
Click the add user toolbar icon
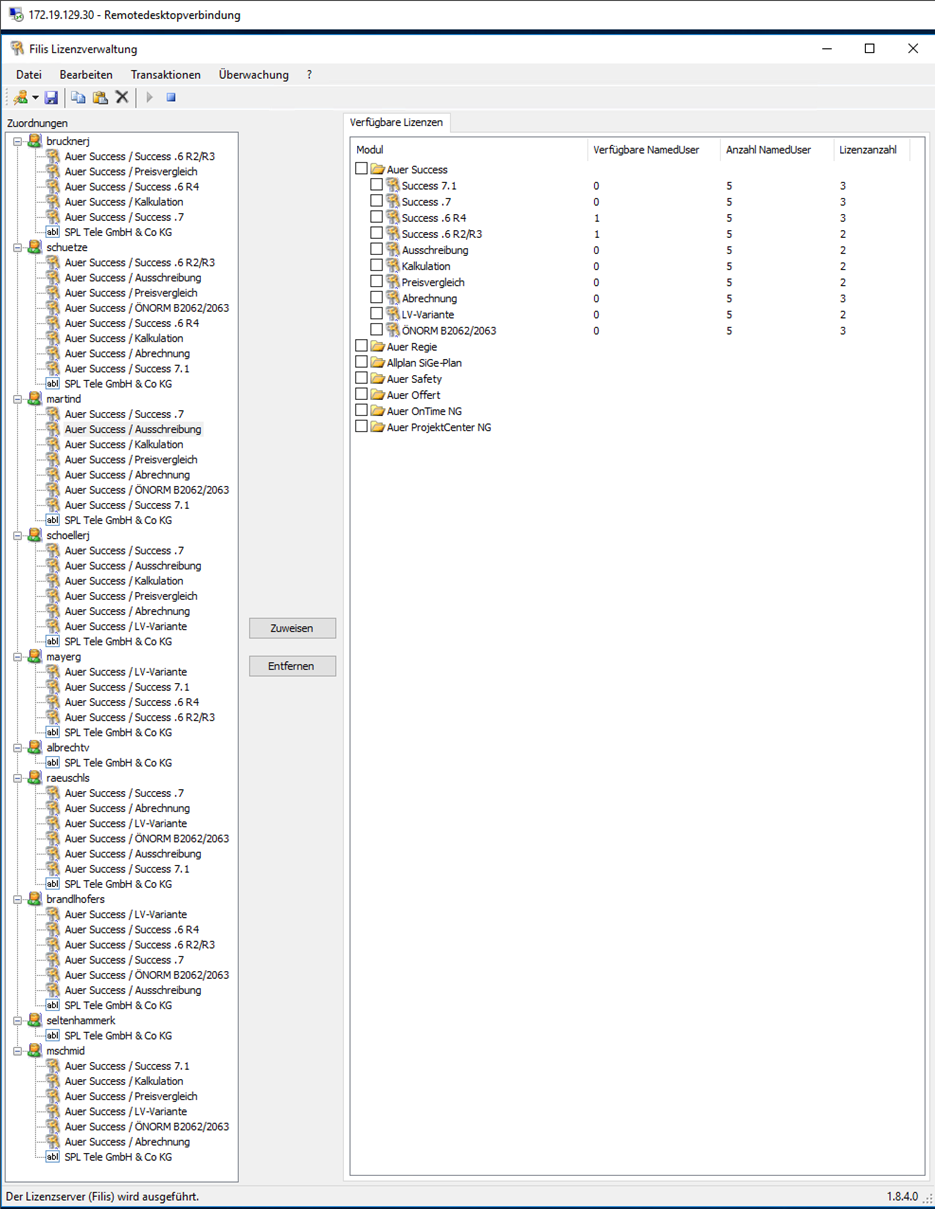pos(20,97)
